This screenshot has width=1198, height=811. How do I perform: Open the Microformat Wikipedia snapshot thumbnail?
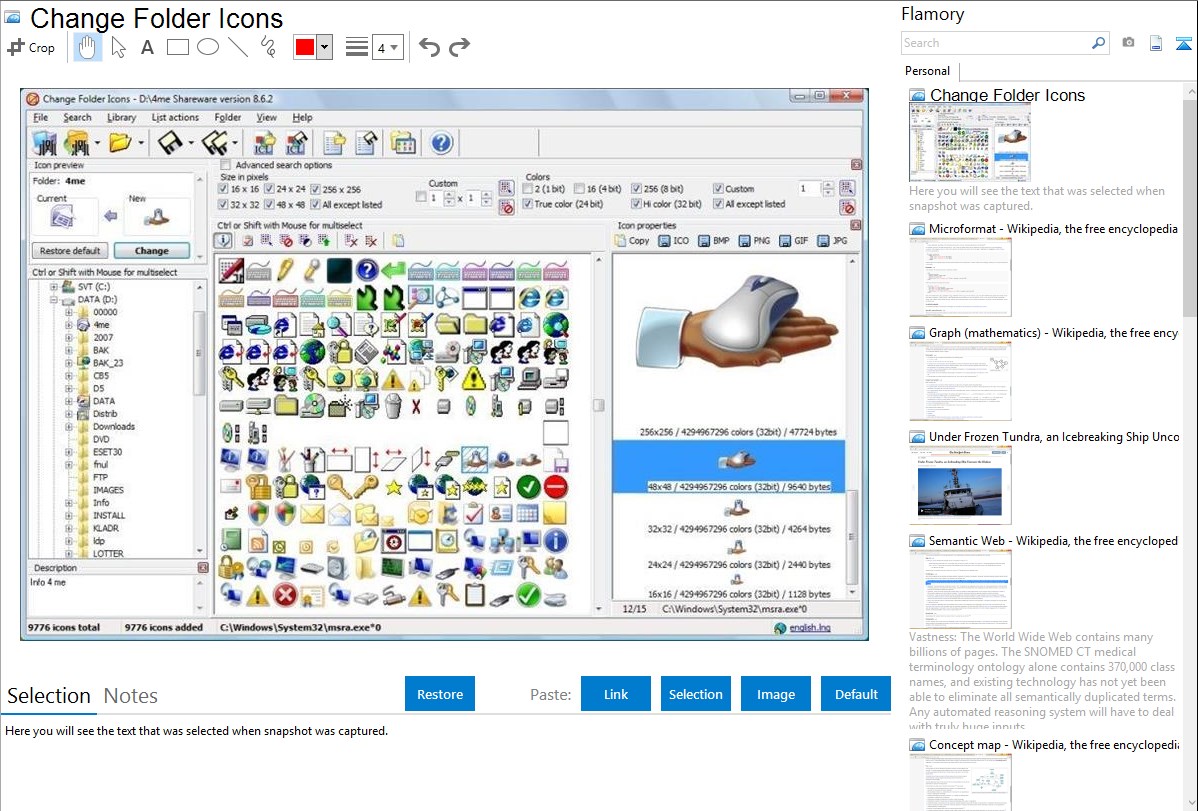960,277
